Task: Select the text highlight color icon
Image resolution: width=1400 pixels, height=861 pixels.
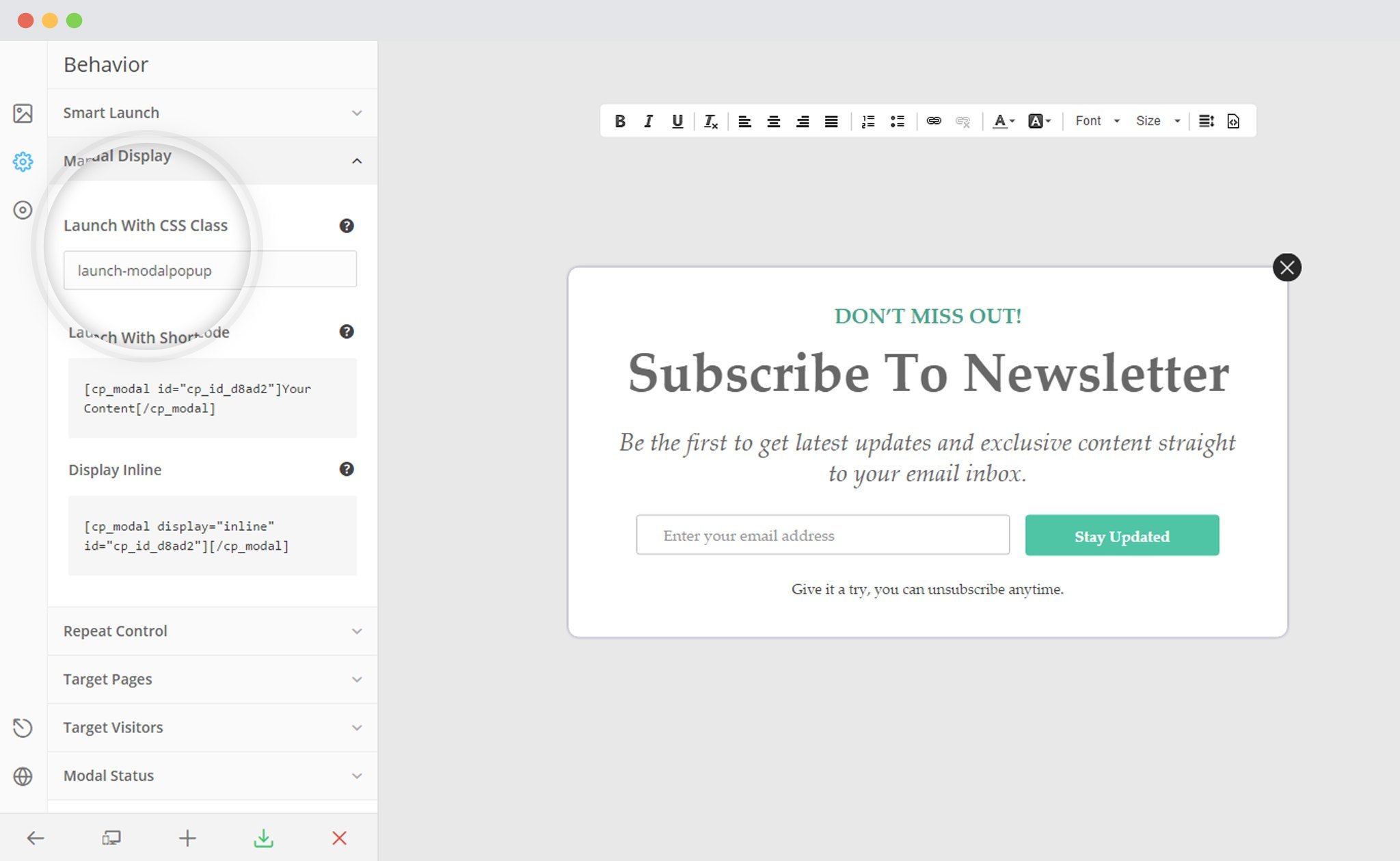Action: tap(1040, 121)
